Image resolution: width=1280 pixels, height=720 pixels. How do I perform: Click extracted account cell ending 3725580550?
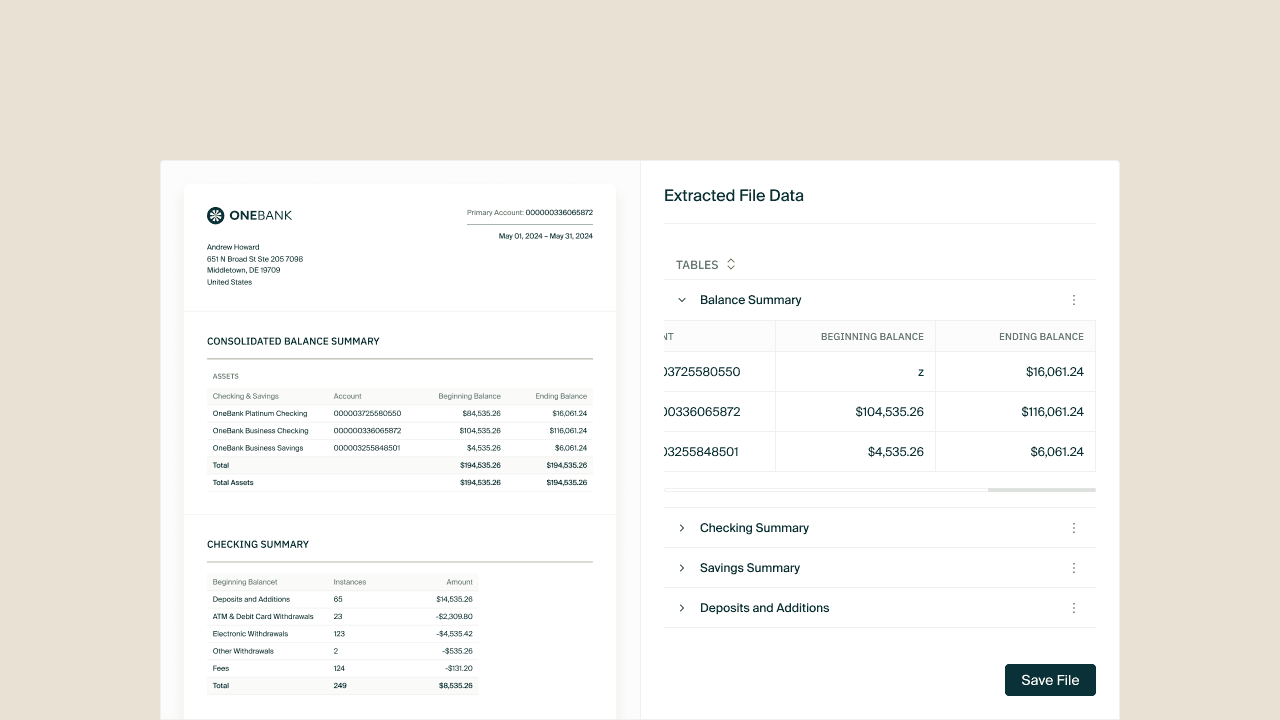pyautogui.click(x=720, y=372)
